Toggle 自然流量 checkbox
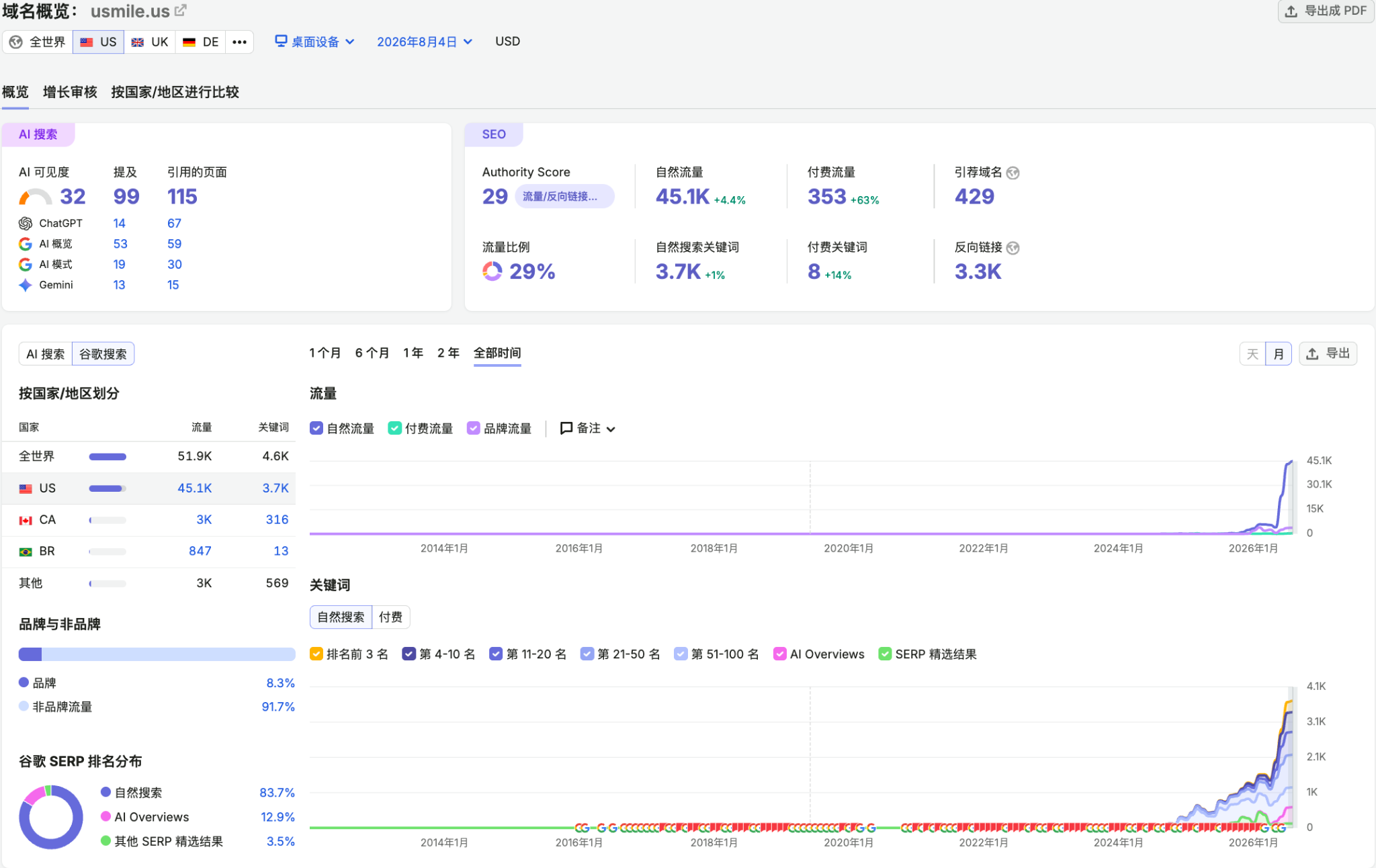The height and width of the screenshot is (868, 1376). point(316,428)
